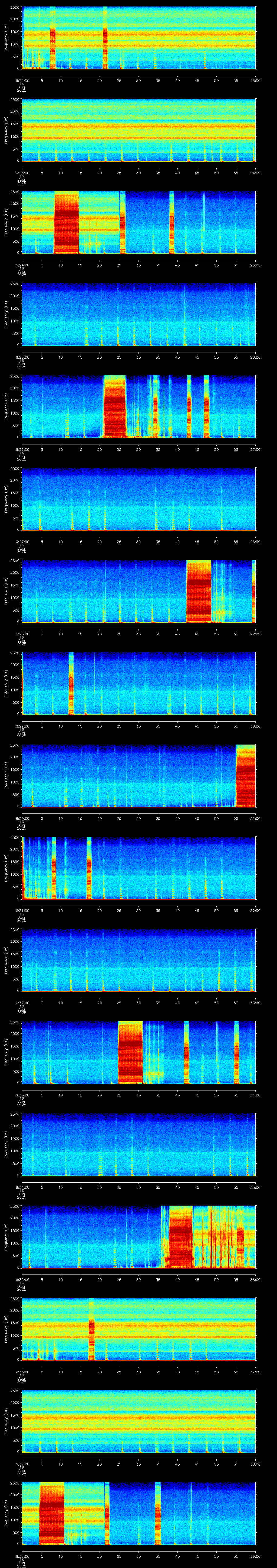Click the 39:00 end time label
Image resolution: width=277 pixels, height=1568 pixels.
(x=255, y=1556)
